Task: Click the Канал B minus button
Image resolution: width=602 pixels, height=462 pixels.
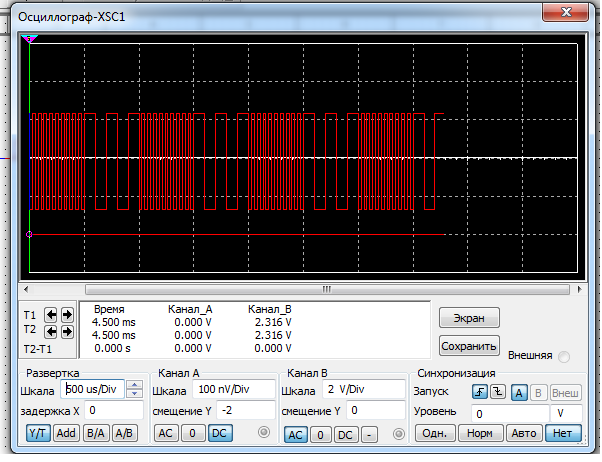Action: pyautogui.click(x=368, y=434)
